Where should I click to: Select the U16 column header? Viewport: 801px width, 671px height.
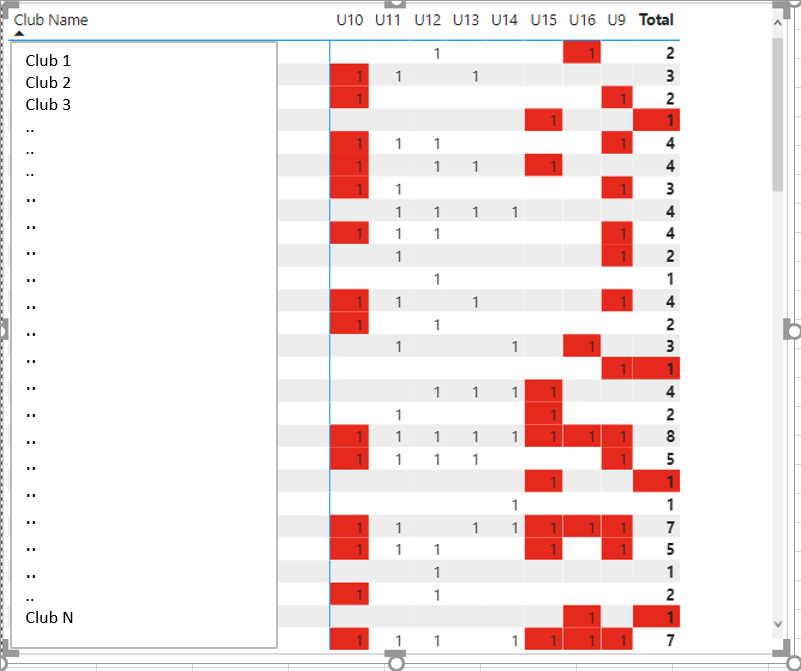coord(582,20)
